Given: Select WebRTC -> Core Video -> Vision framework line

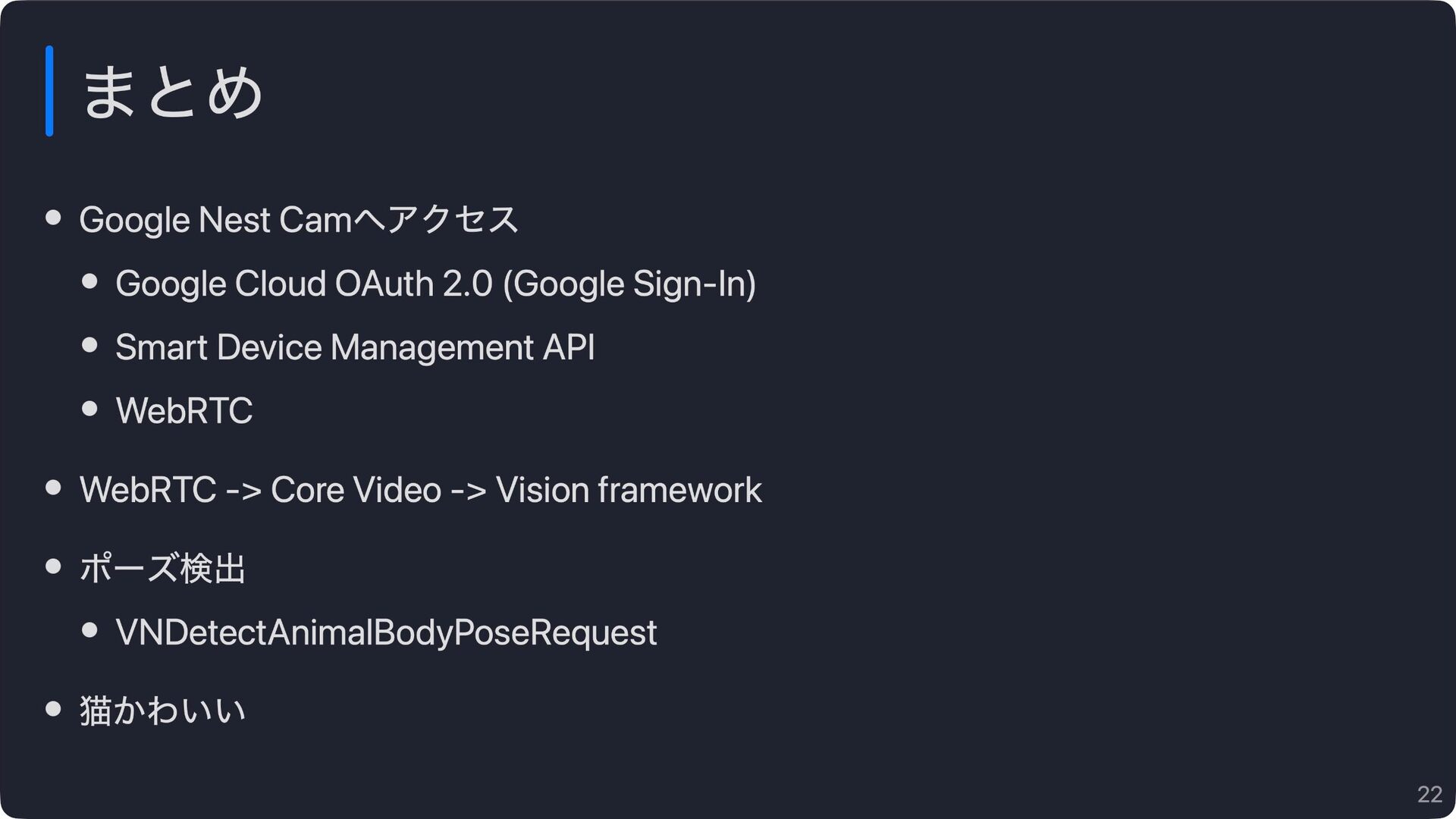Looking at the screenshot, I should [x=421, y=490].
